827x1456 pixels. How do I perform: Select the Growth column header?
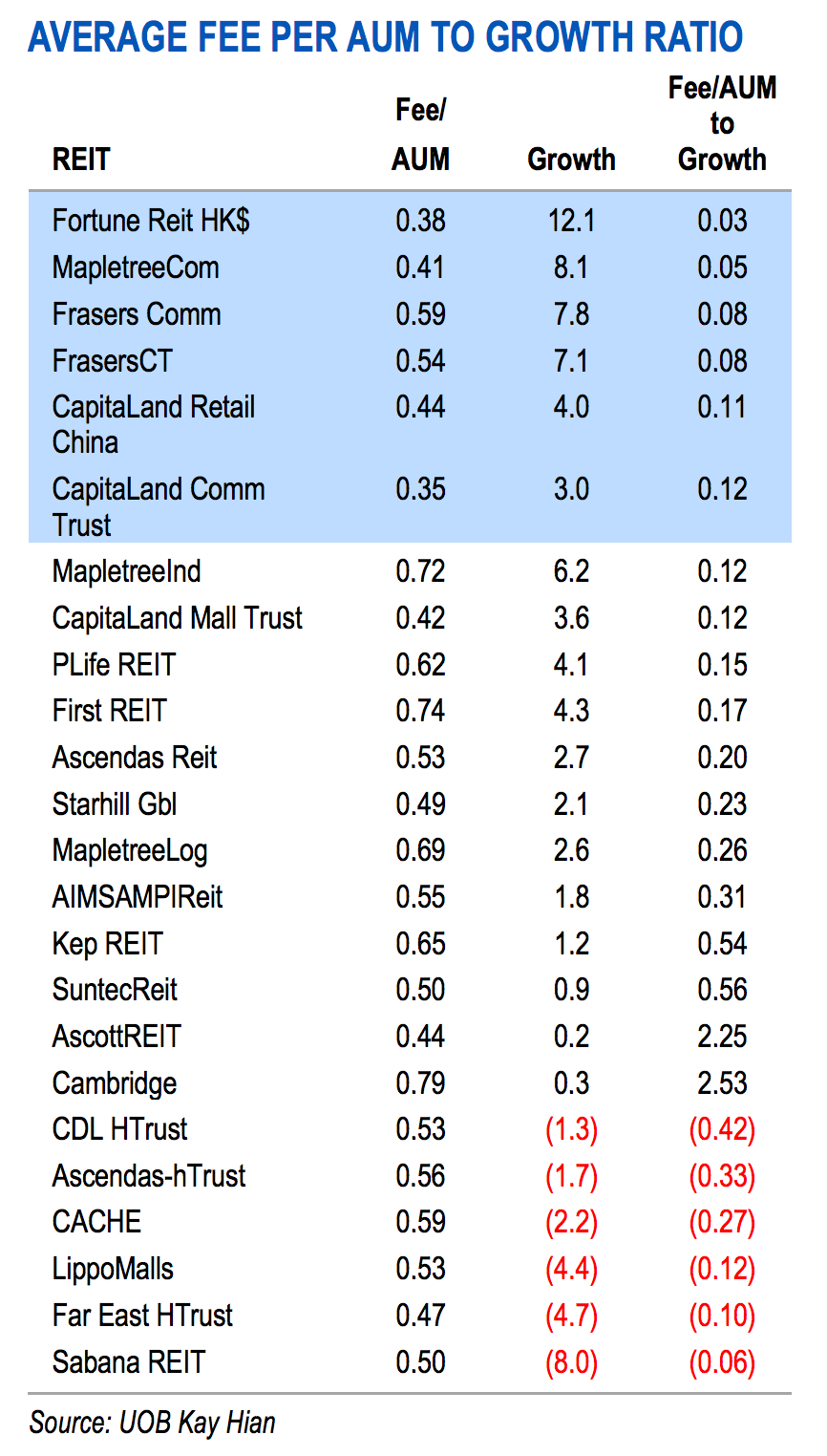click(x=571, y=159)
